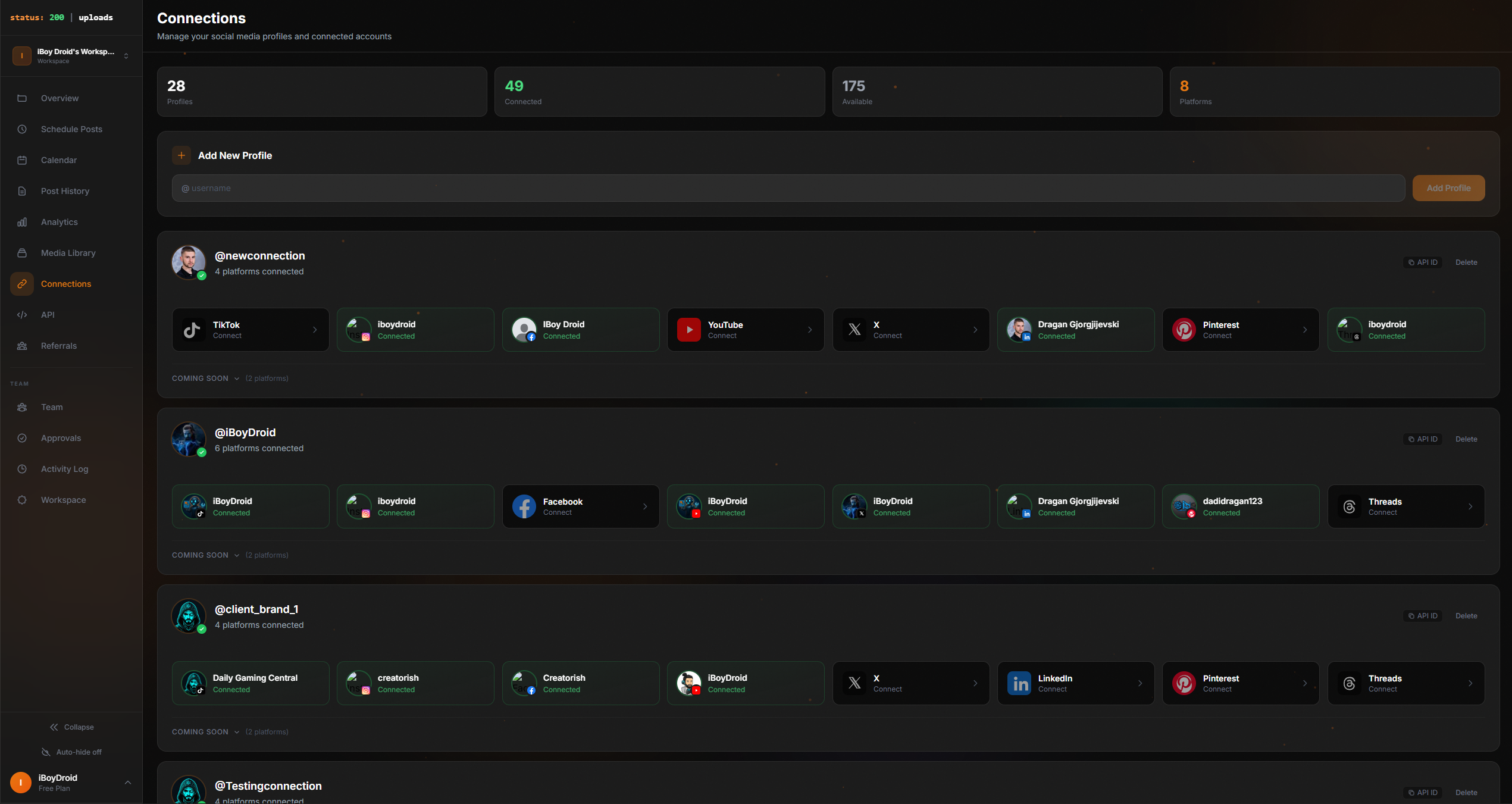This screenshot has height=804, width=1512.
Task: Open the iBoy Droid's Workspace switcher
Action: coord(71,56)
